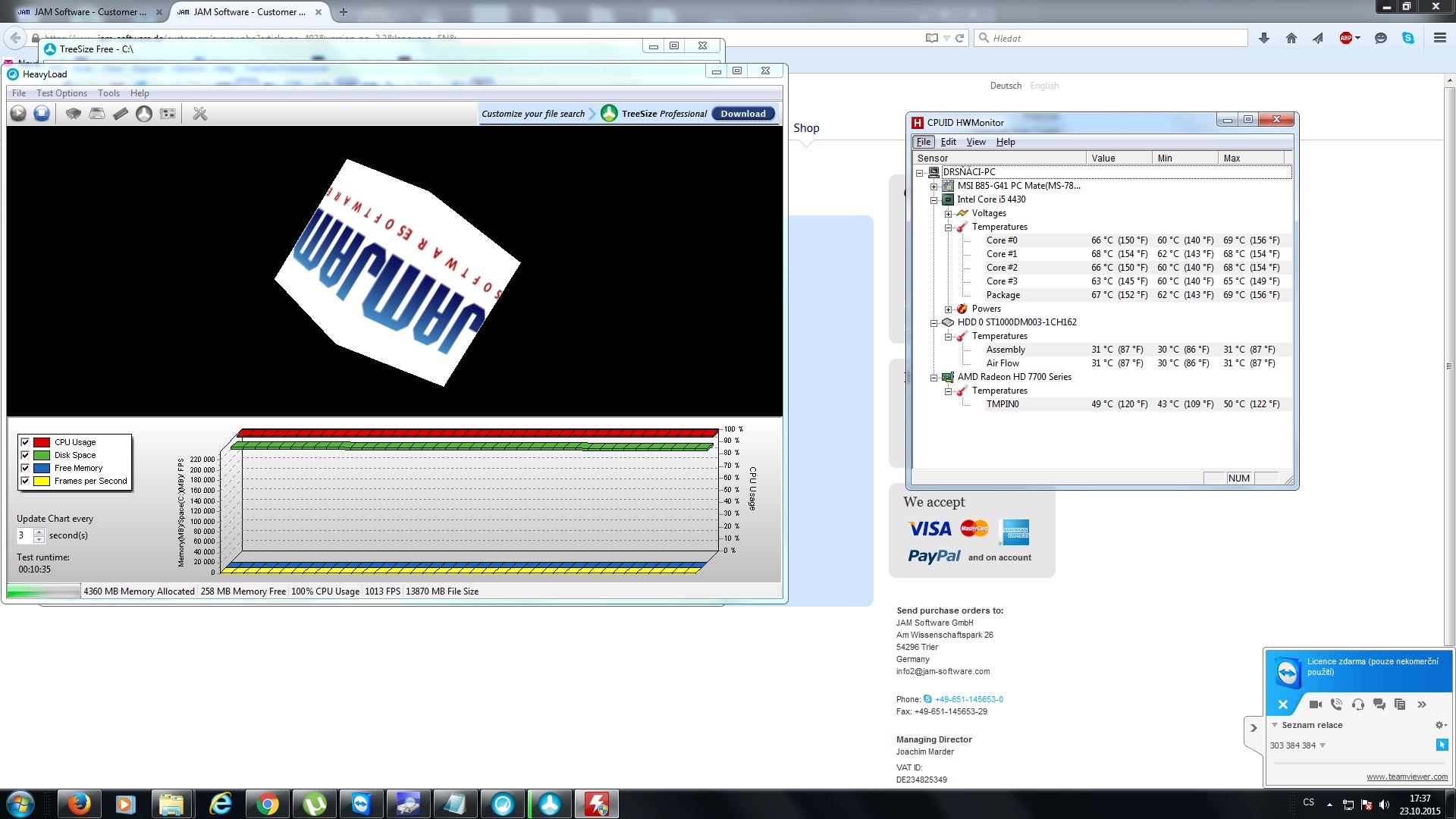Open HeavyLoad options wrench icon
Screen dimensions: 1456x819
tap(200, 114)
